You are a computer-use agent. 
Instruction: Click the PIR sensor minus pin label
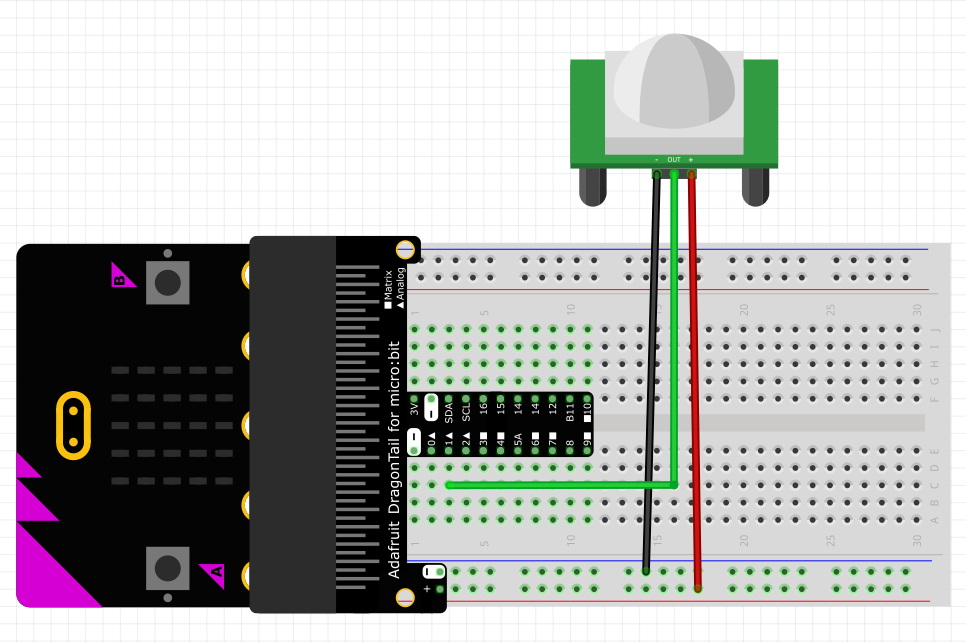click(656, 160)
